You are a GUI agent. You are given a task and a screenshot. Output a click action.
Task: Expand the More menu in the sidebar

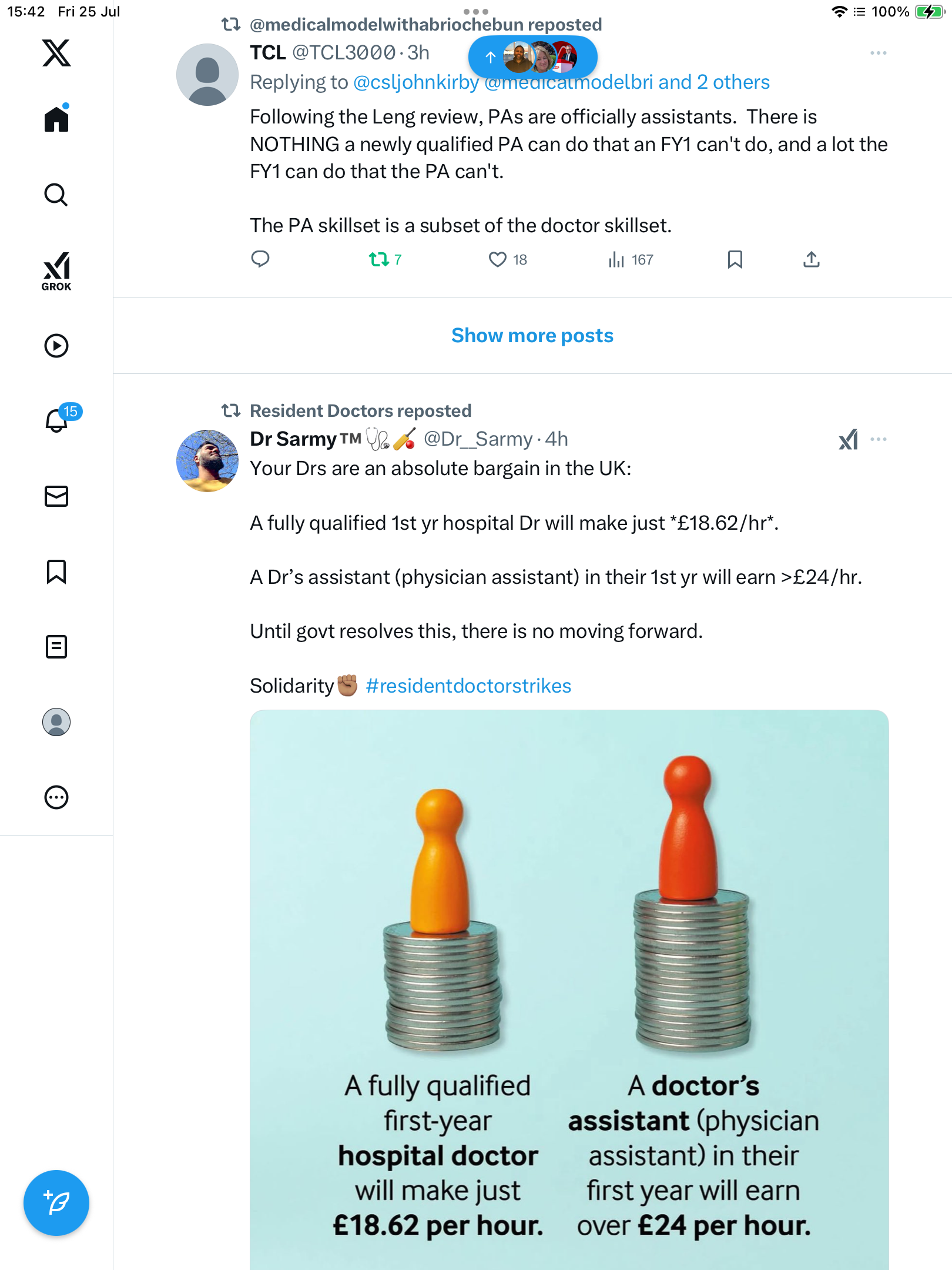[x=56, y=797]
